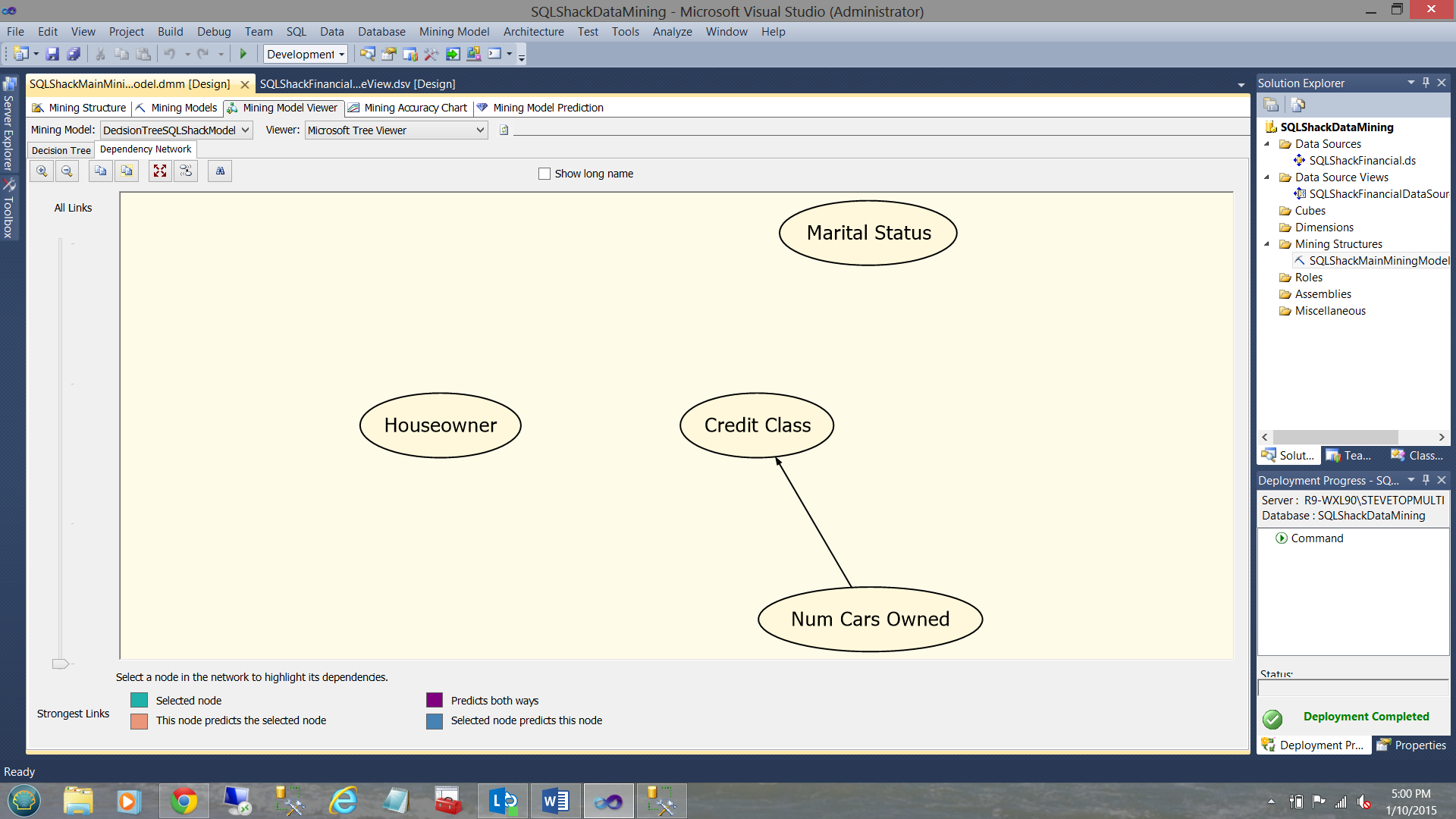Screen dimensions: 1456x819
Task: Click the find node binoculars icon
Action: coord(220,171)
